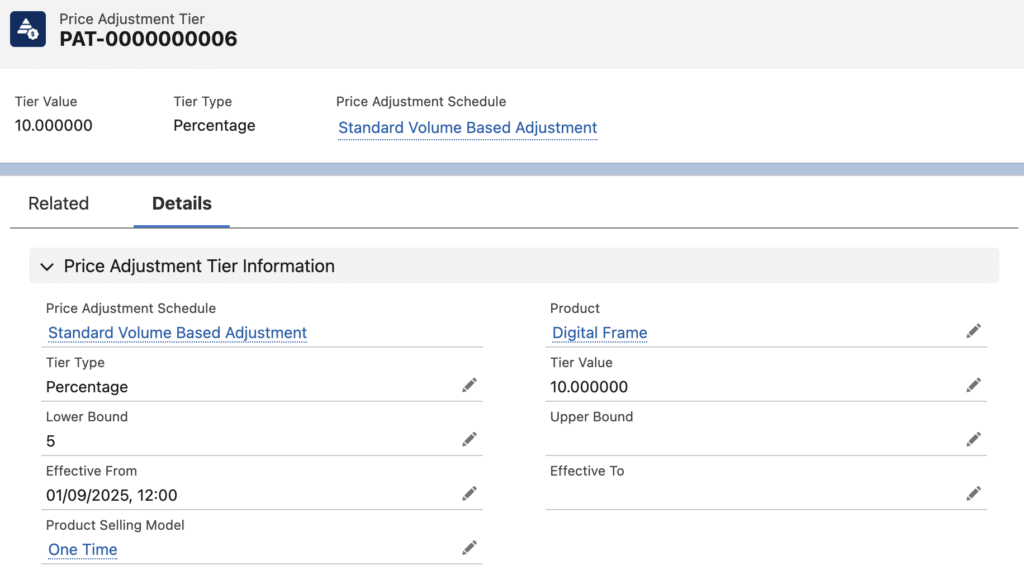
Task: Click the Tier Value 10.000000 in details section
Action: [x=589, y=387]
